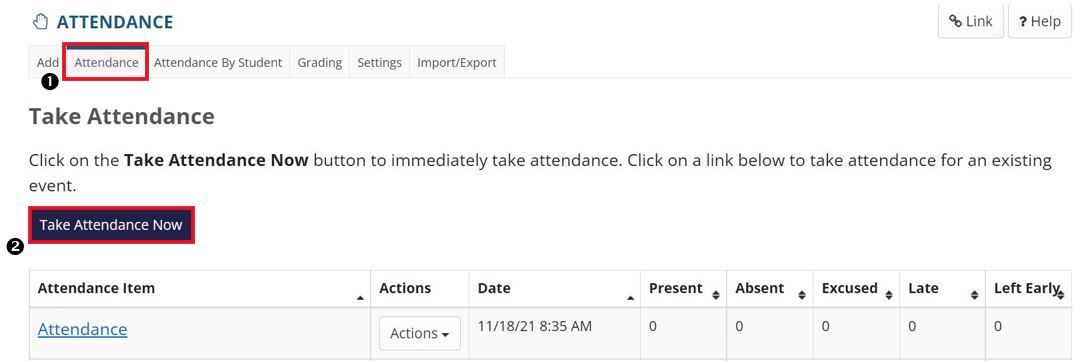Open the Attendance item link in table

[82, 329]
